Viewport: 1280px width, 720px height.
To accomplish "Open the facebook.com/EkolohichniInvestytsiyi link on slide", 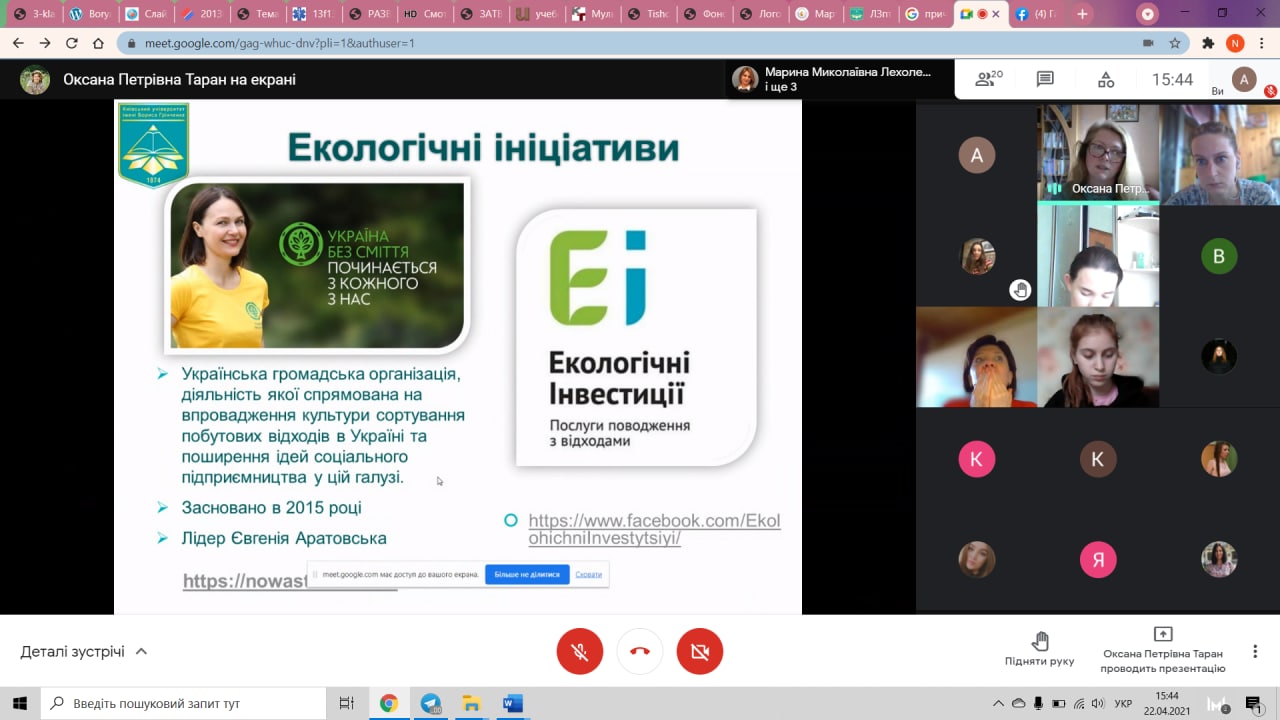I will (654, 529).
